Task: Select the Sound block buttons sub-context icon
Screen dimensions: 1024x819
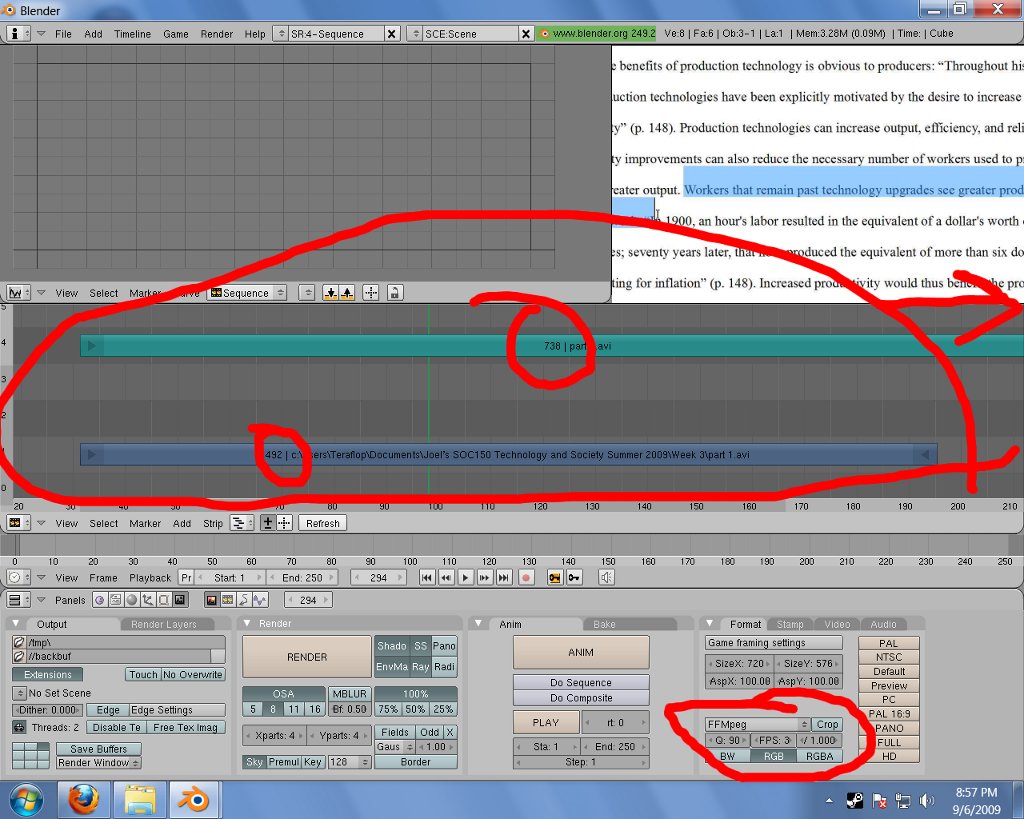Action: 260,600
